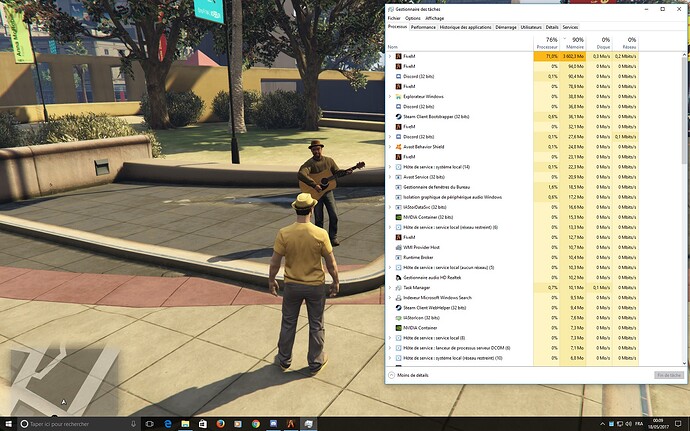This screenshot has height=431, width=690.
Task: Expand Hôte de service : système local (14)
Action: pyautogui.click(x=389, y=167)
